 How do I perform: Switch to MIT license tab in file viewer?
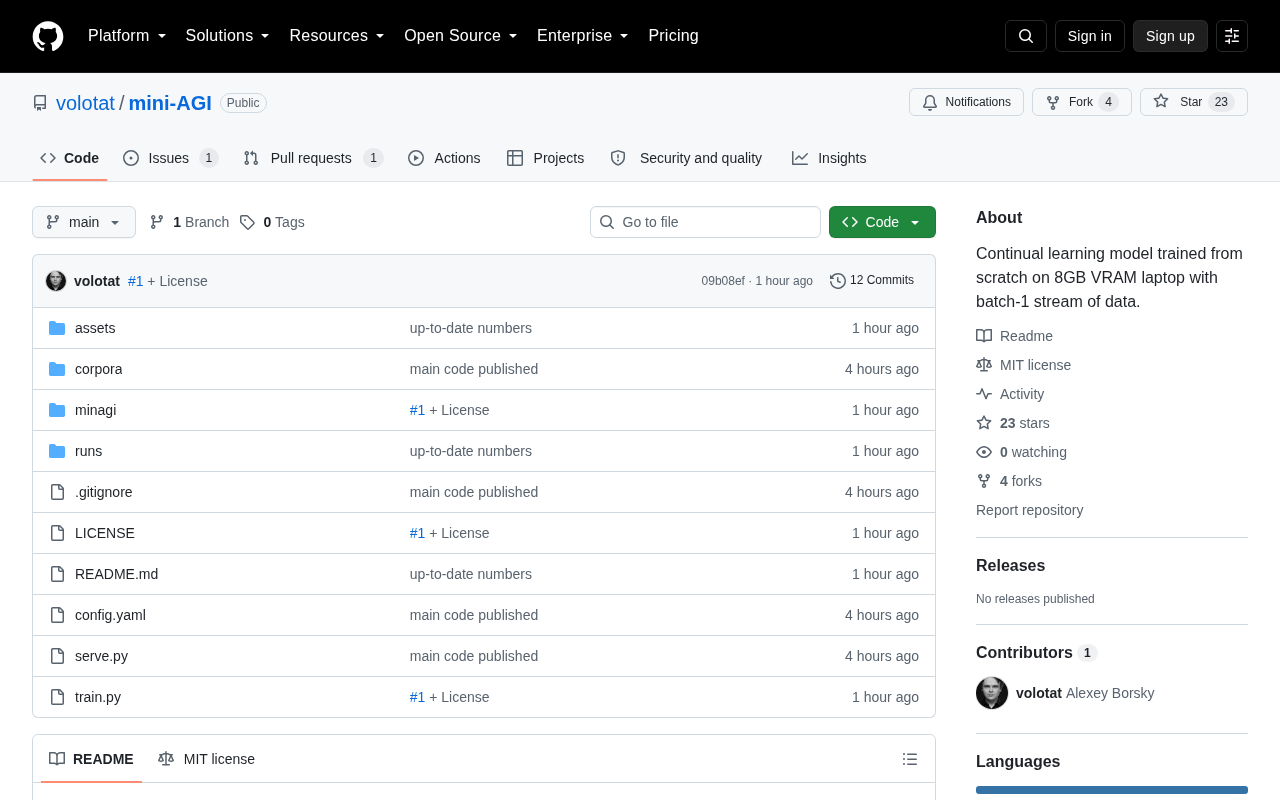coord(206,759)
